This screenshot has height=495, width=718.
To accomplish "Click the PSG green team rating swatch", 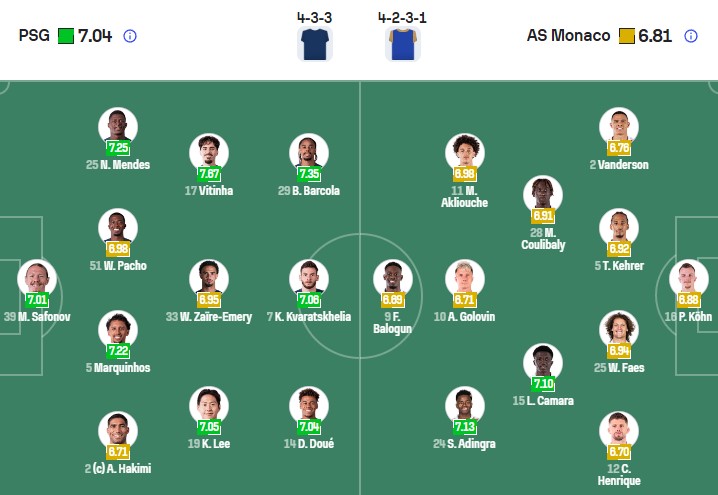I will [66, 36].
